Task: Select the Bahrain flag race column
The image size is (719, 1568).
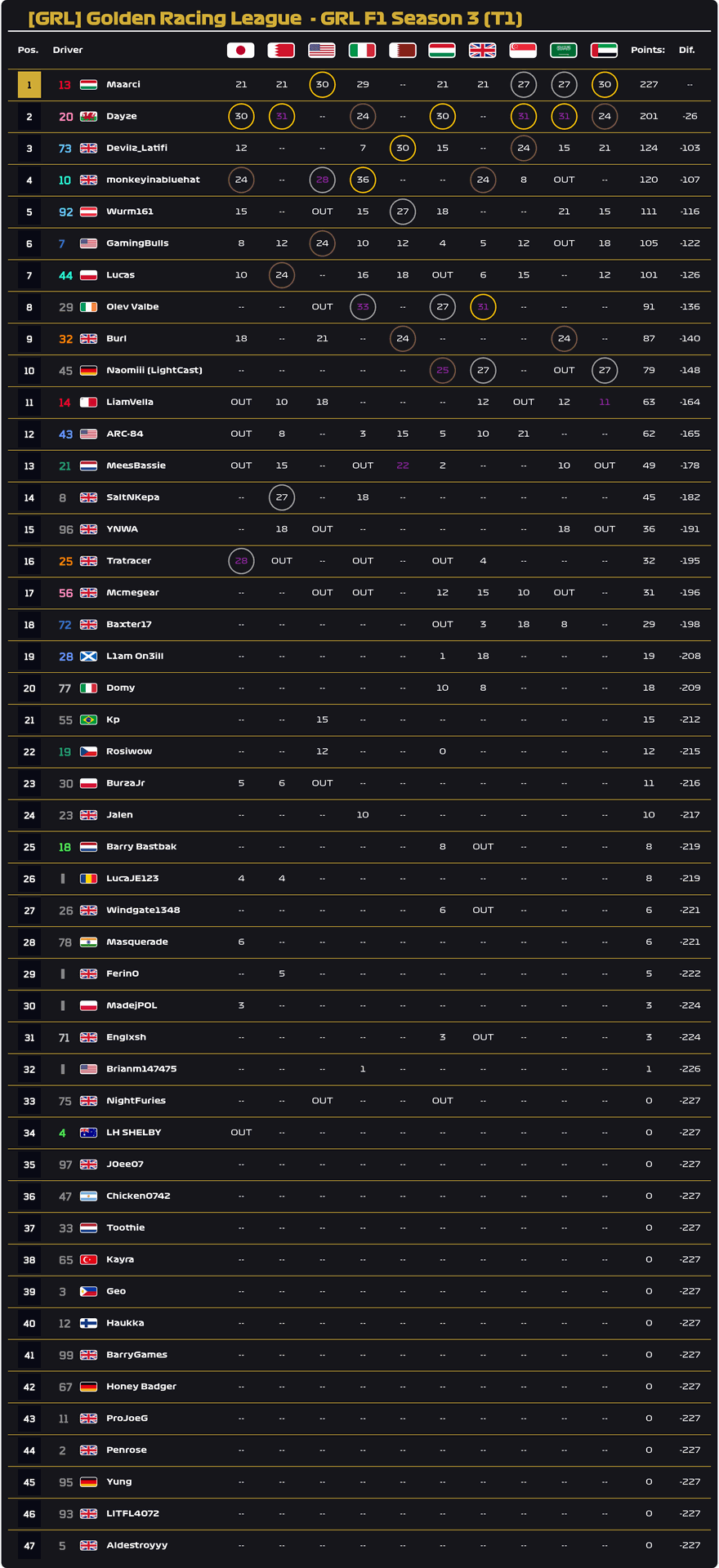Action: pos(281,51)
